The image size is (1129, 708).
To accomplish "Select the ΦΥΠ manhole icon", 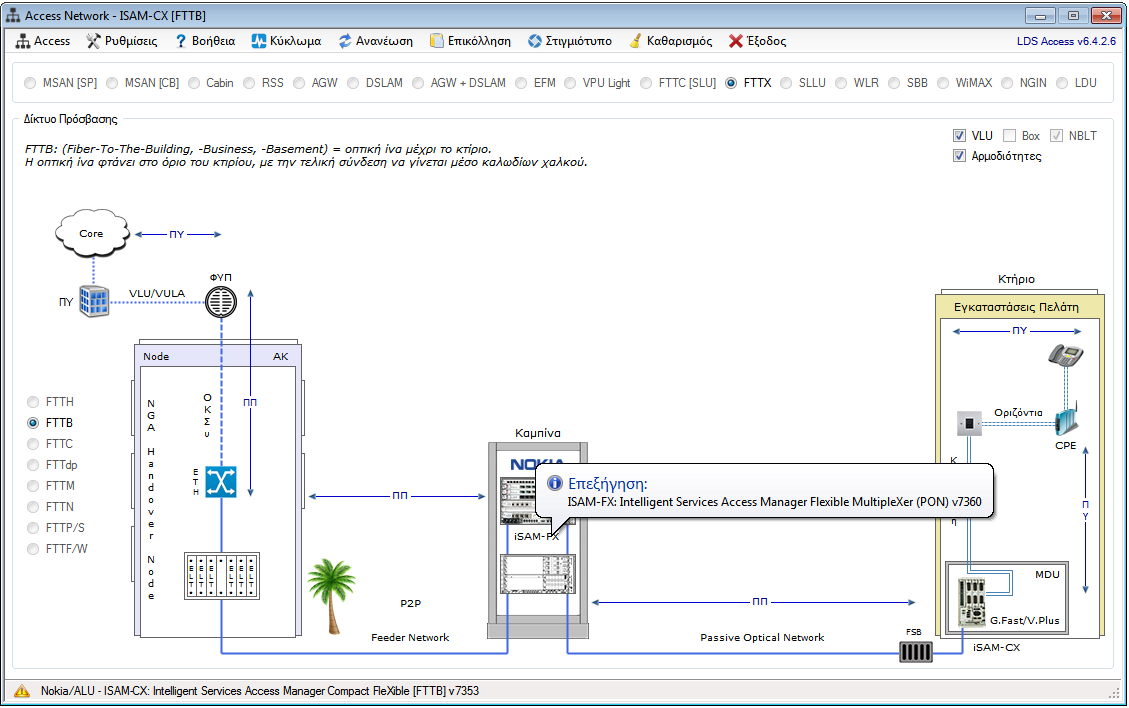I will pyautogui.click(x=221, y=301).
